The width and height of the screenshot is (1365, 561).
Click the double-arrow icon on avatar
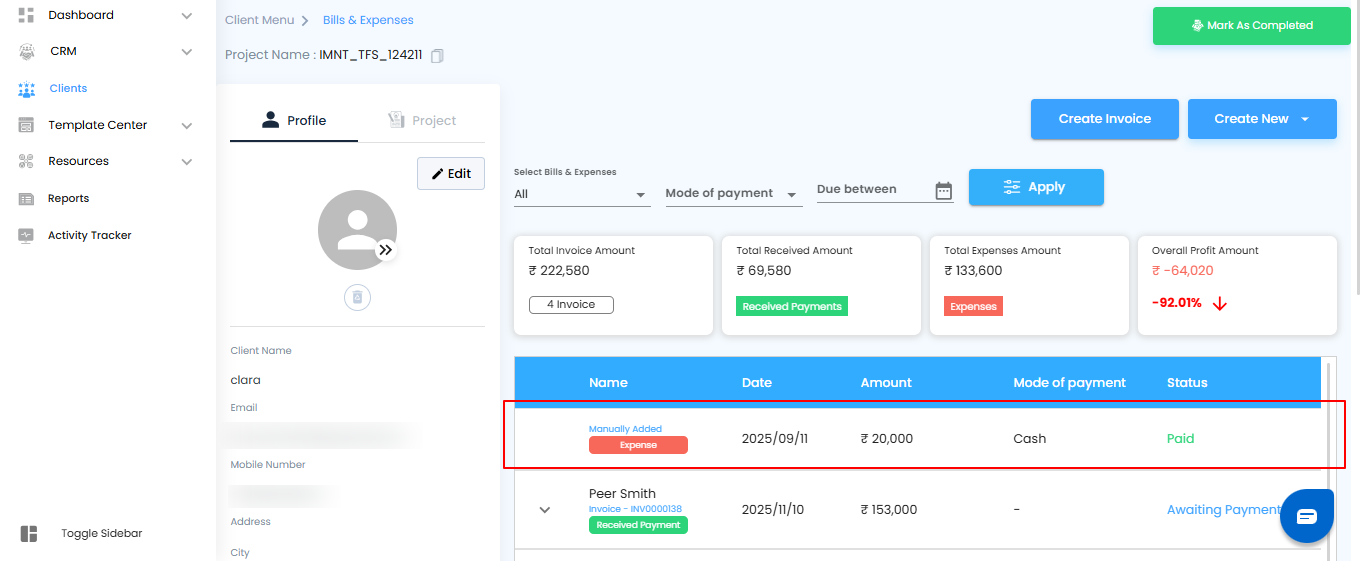[x=386, y=251]
